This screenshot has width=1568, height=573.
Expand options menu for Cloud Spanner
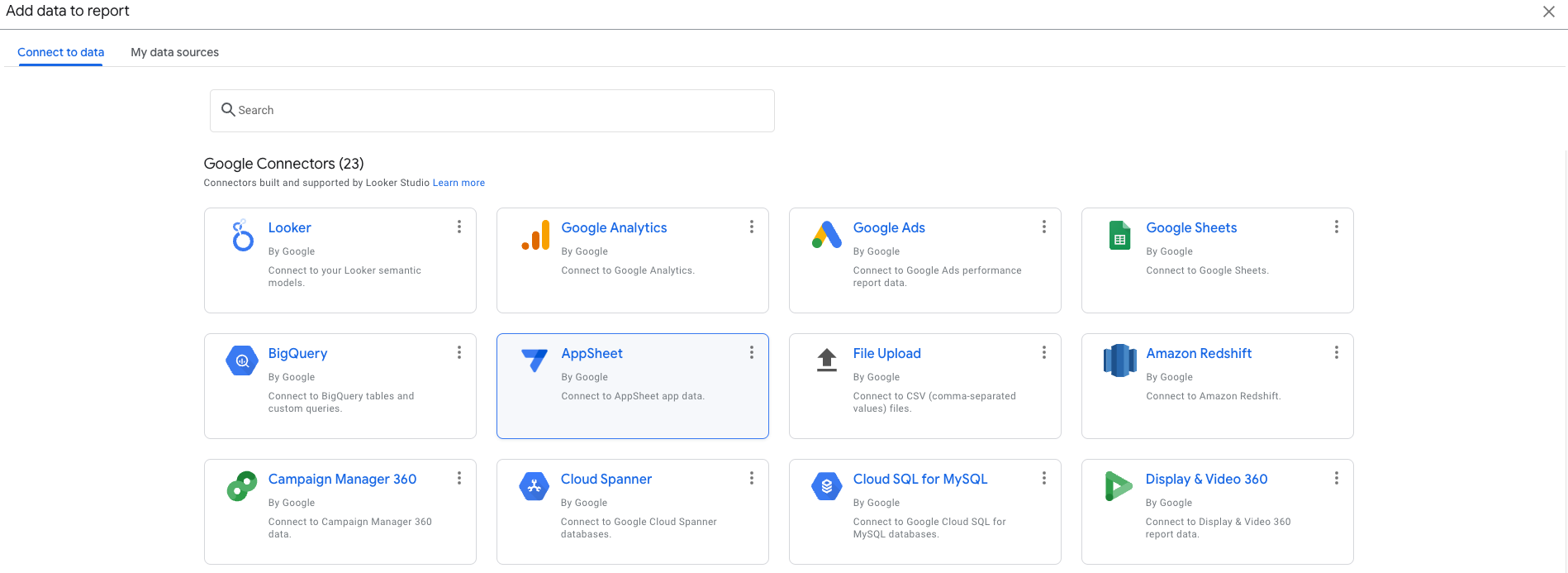point(751,478)
